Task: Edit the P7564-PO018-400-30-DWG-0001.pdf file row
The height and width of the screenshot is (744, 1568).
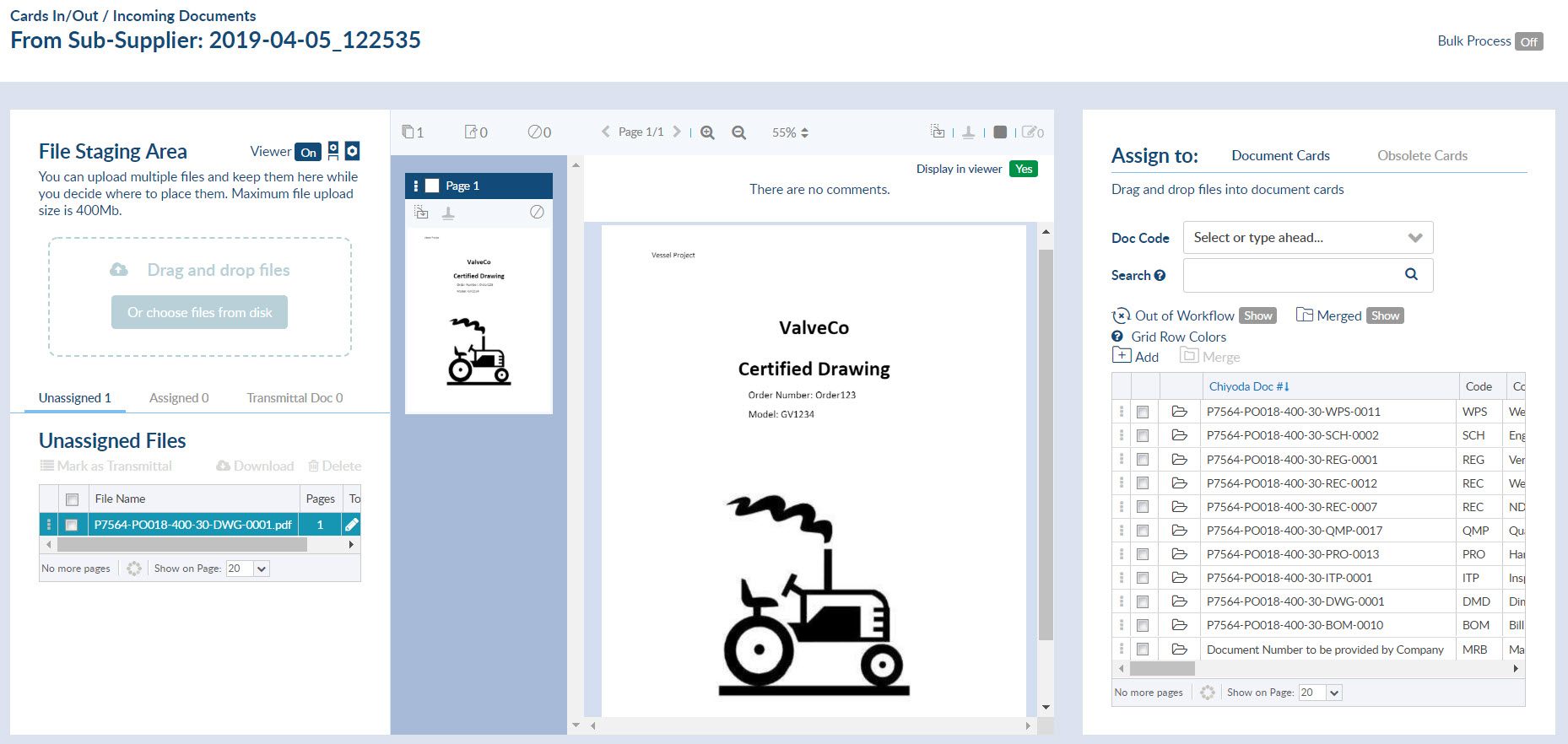Action: pyautogui.click(x=352, y=525)
